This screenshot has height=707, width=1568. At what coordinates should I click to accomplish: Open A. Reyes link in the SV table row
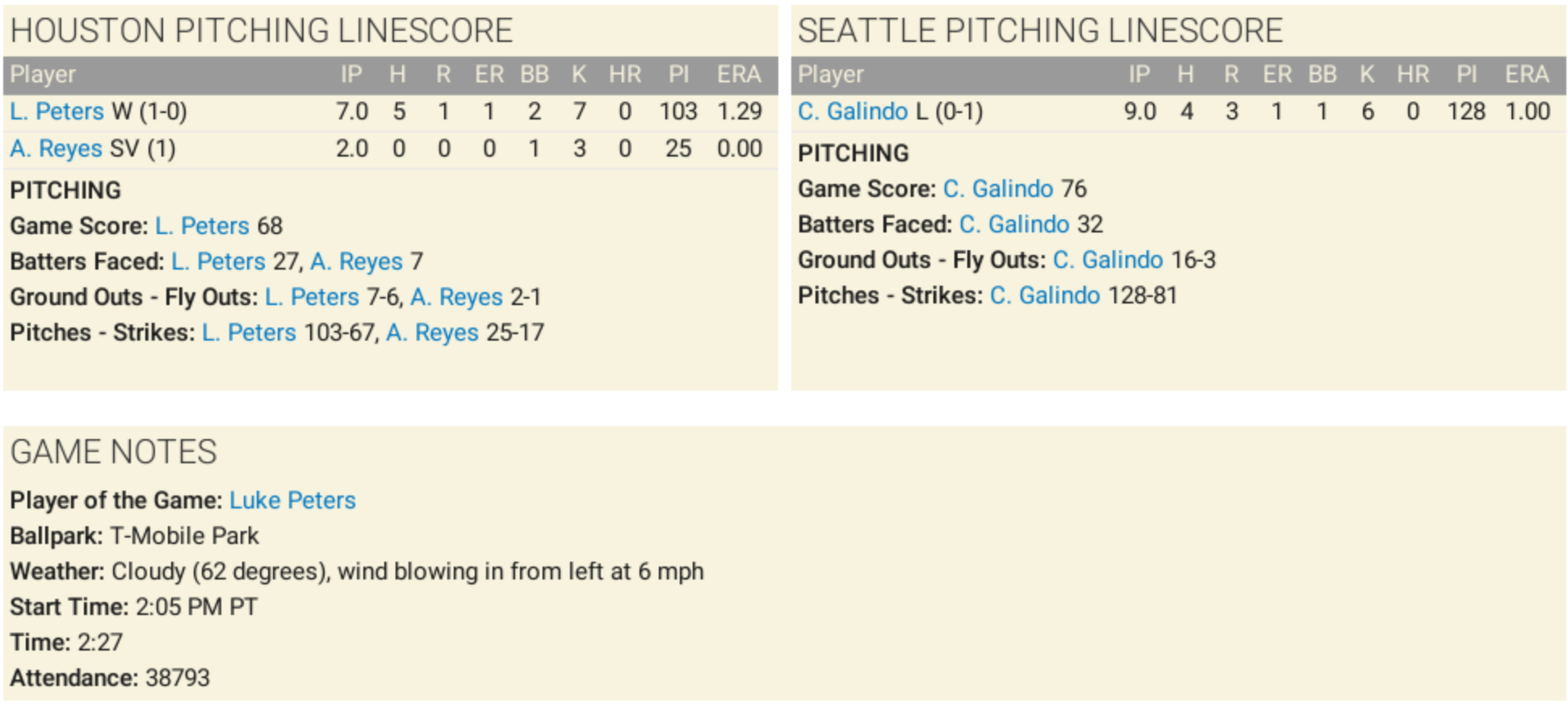click(56, 149)
